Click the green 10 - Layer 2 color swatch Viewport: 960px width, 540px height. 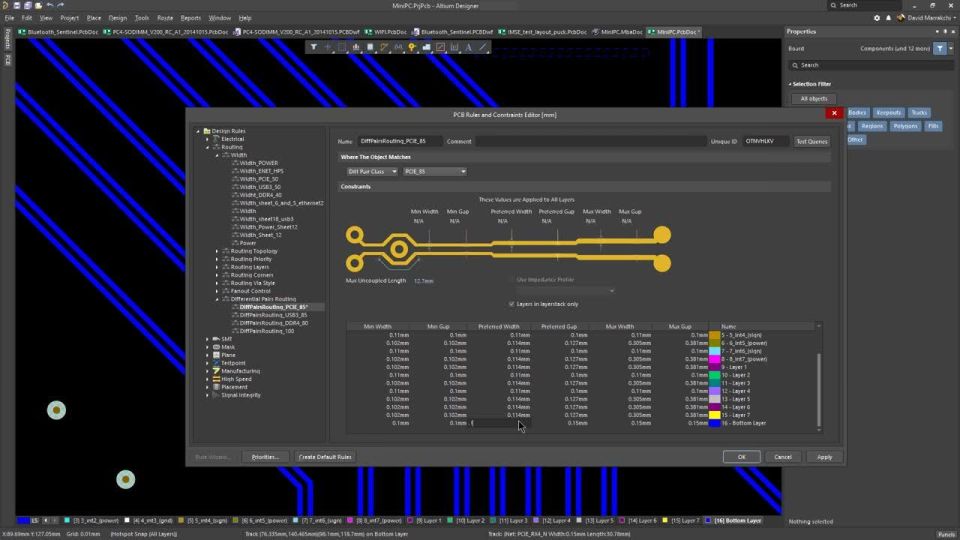[x=714, y=375]
